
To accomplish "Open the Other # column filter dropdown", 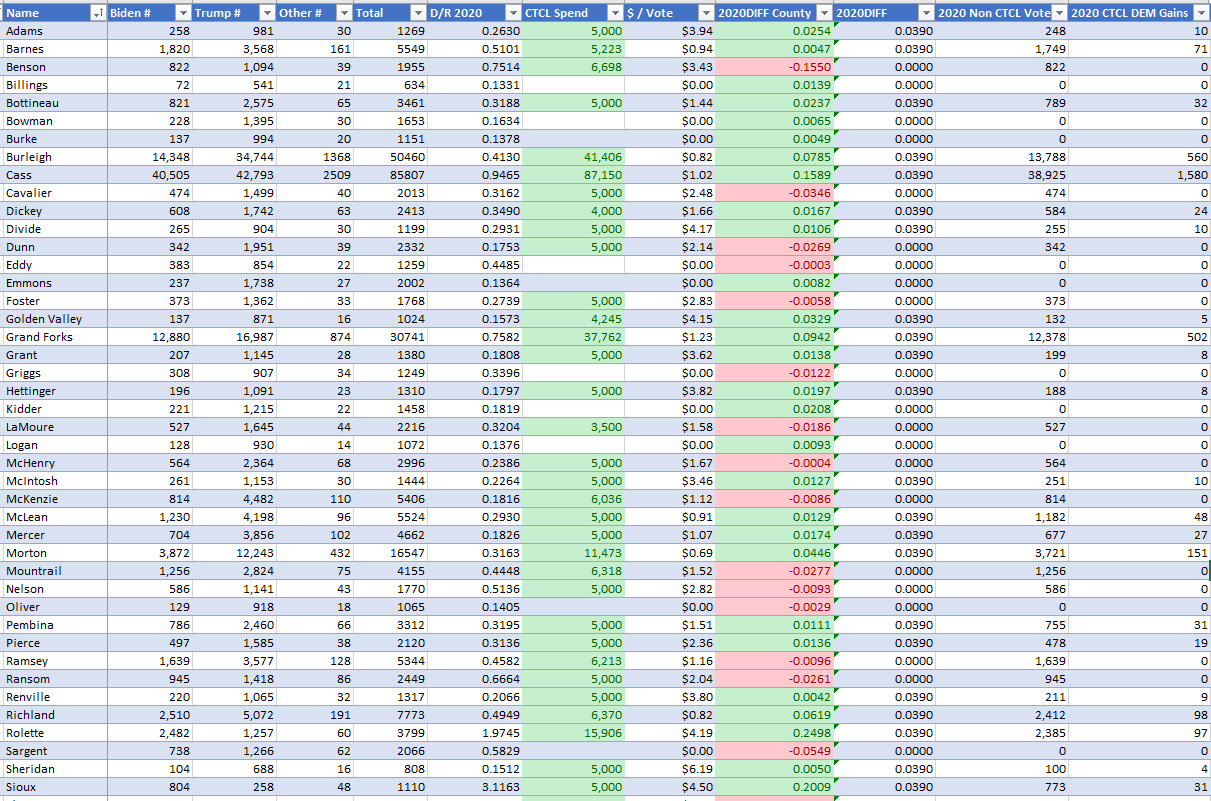I will [344, 13].
